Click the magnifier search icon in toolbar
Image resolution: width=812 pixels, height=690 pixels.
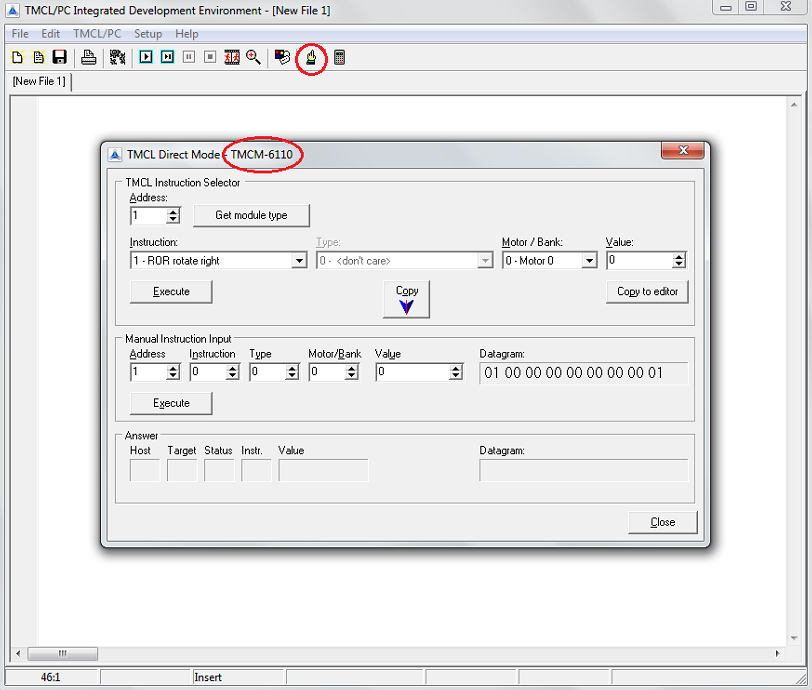(x=253, y=58)
